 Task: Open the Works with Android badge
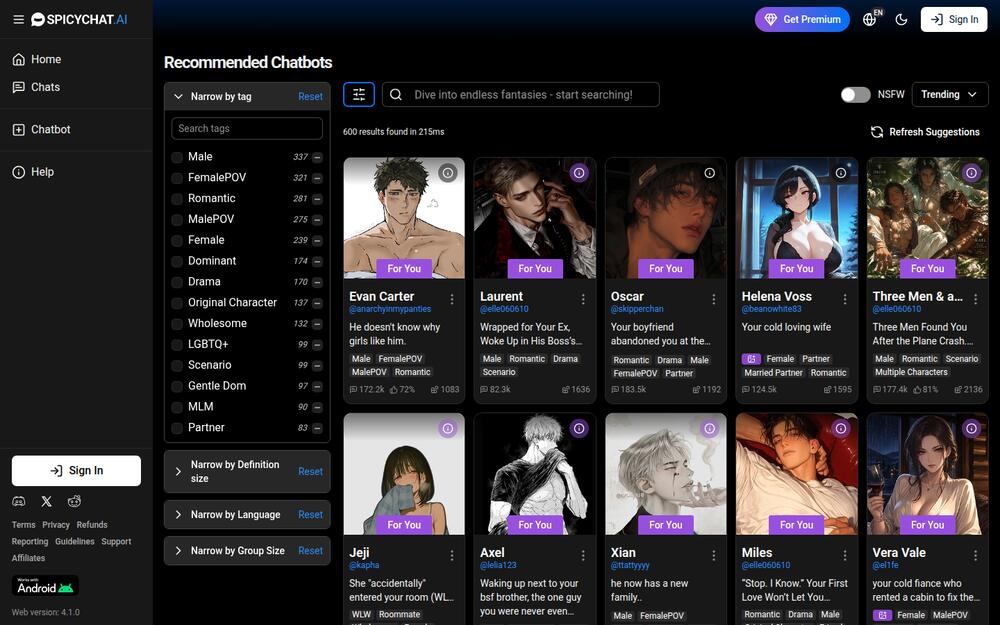point(45,585)
